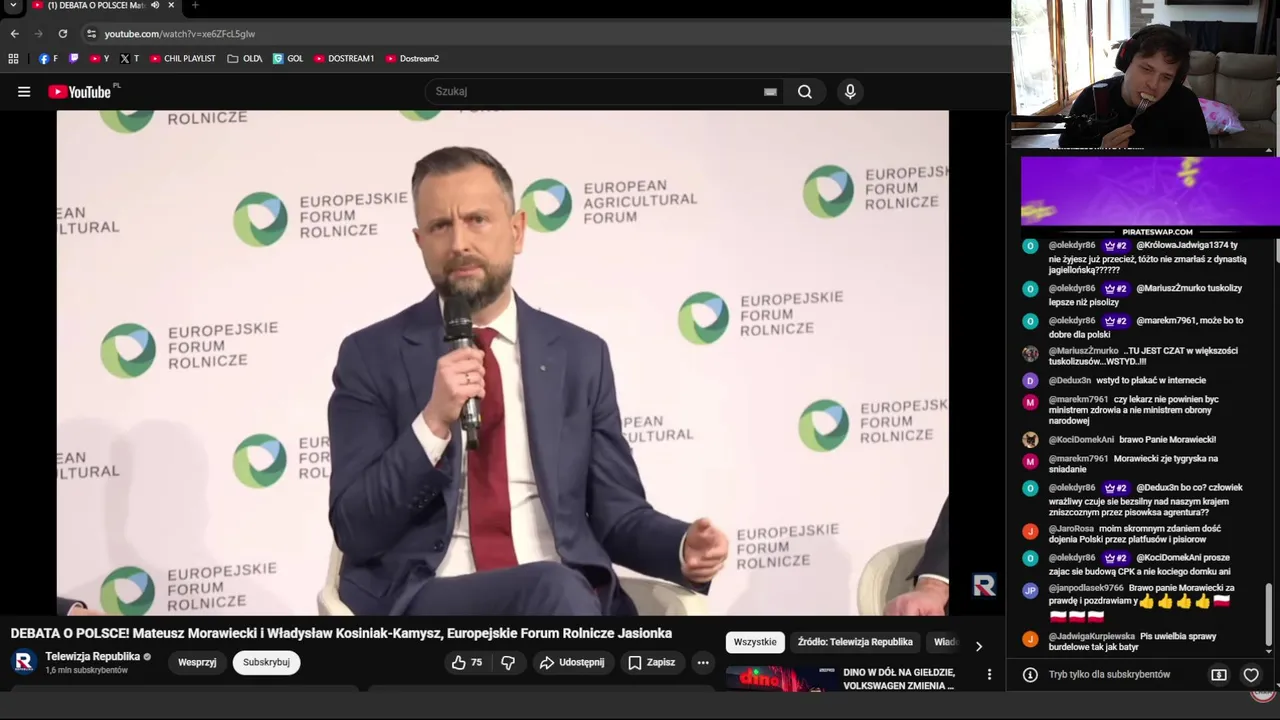Open options for the DINO recommended video
The image size is (1280, 720).
989,675
